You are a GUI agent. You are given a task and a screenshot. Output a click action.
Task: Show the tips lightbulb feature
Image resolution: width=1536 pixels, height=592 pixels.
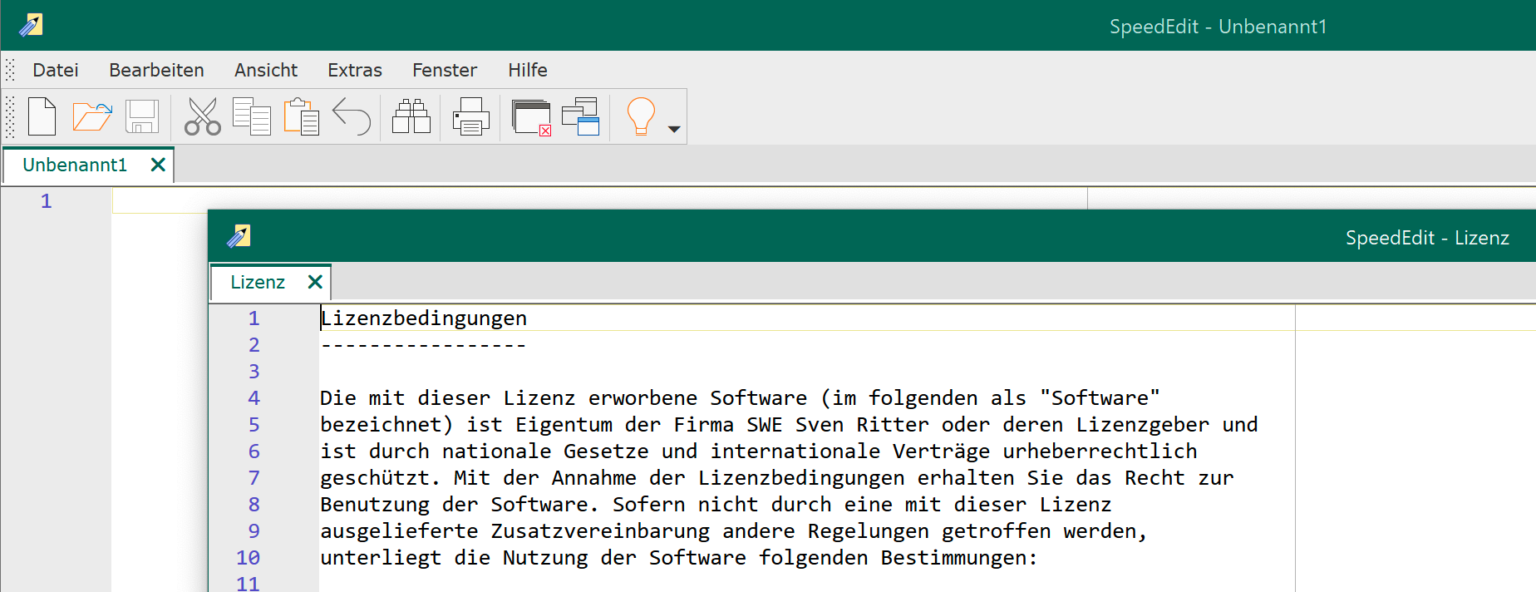[641, 116]
